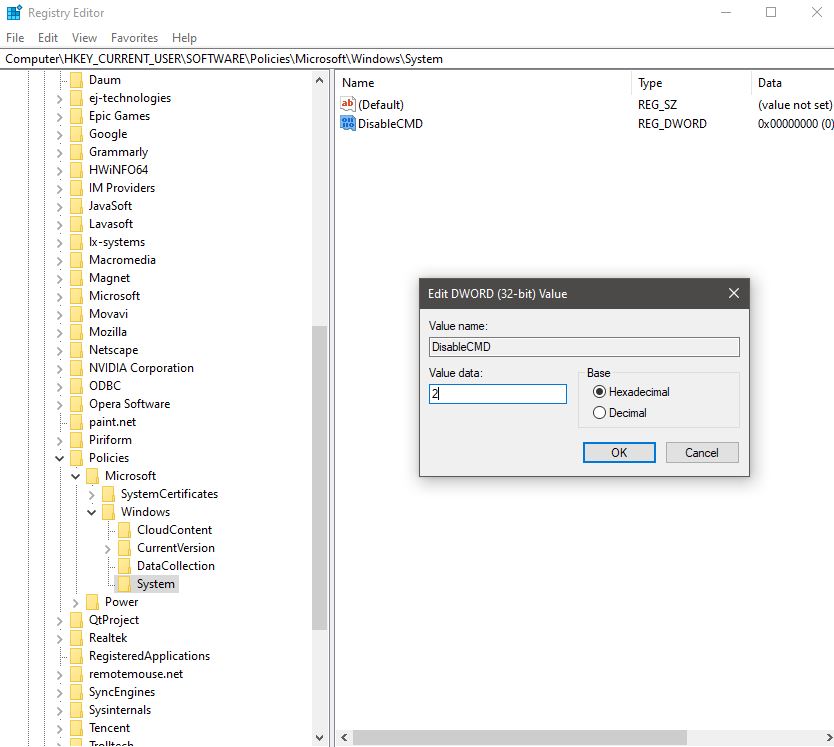Switch base to Decimal
The height and width of the screenshot is (747, 834).
coord(599,413)
